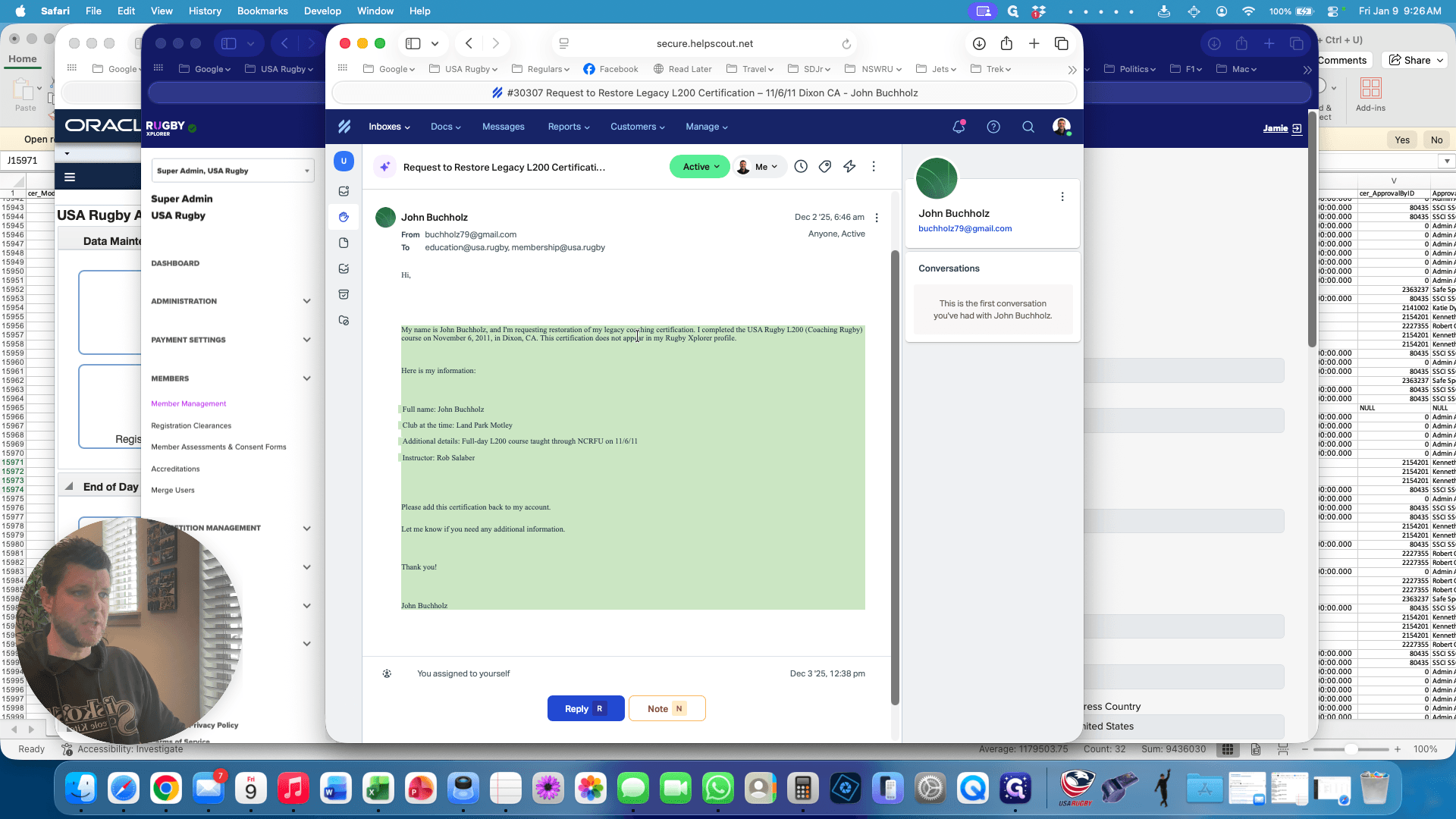The image size is (1456, 819).
Task: Open the WhatsApp icon in the Dock
Action: [717, 789]
